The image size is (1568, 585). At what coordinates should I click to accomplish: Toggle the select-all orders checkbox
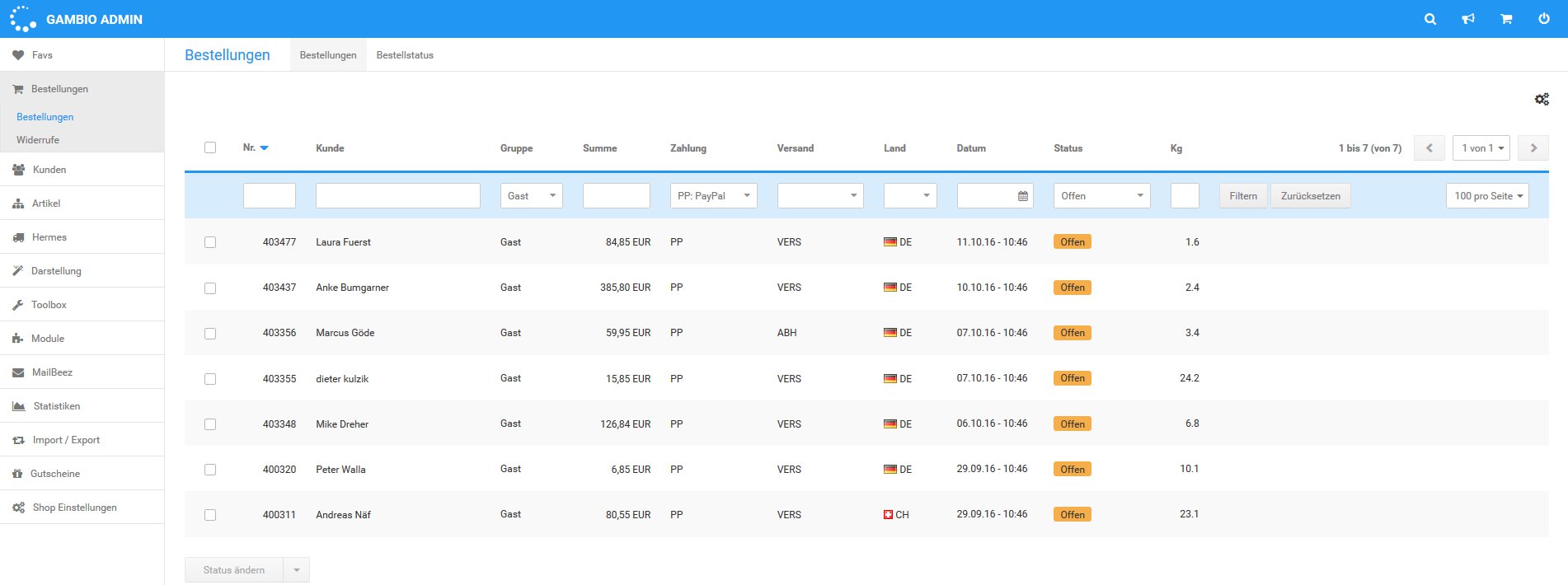coord(210,147)
